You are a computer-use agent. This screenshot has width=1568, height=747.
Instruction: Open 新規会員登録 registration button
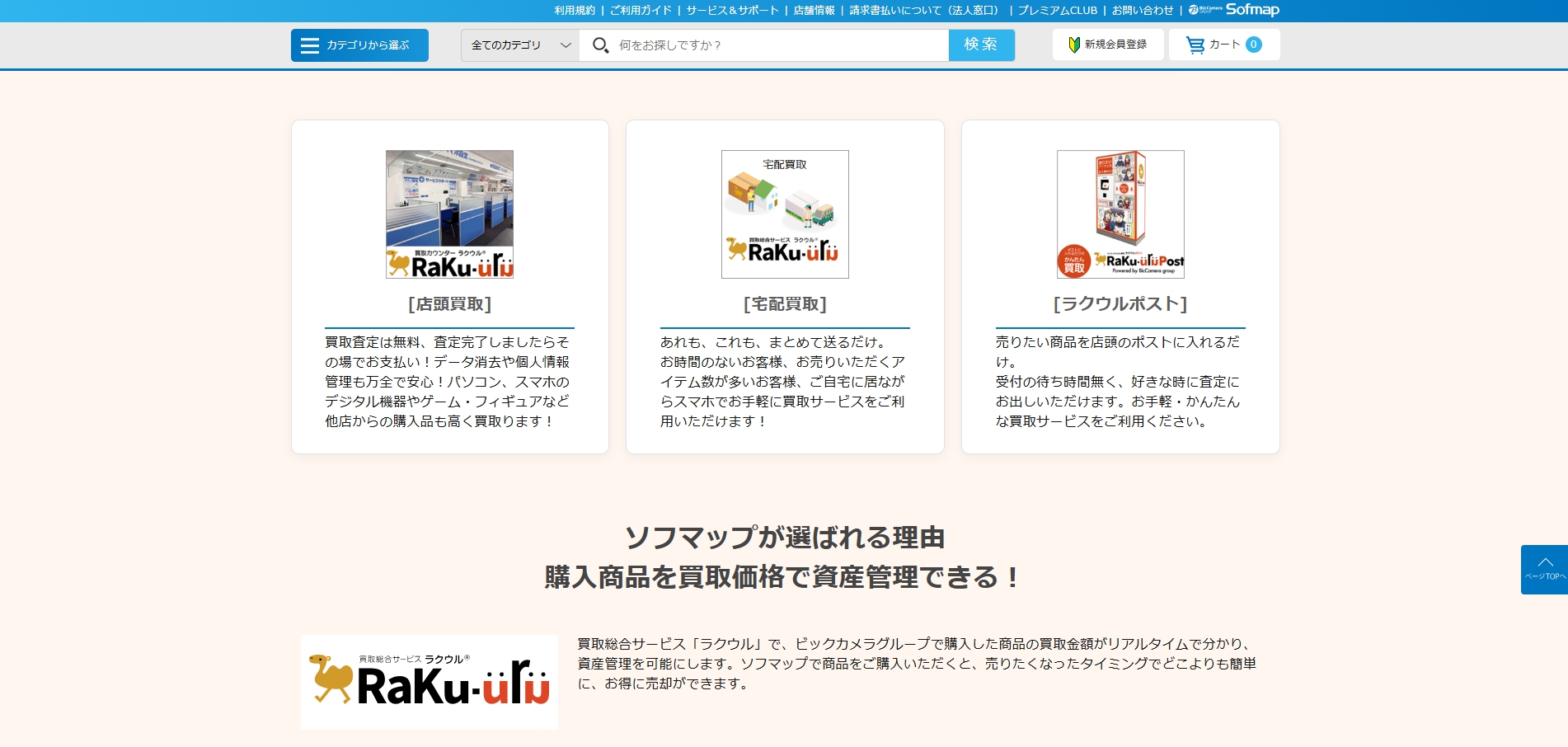click(x=1108, y=45)
